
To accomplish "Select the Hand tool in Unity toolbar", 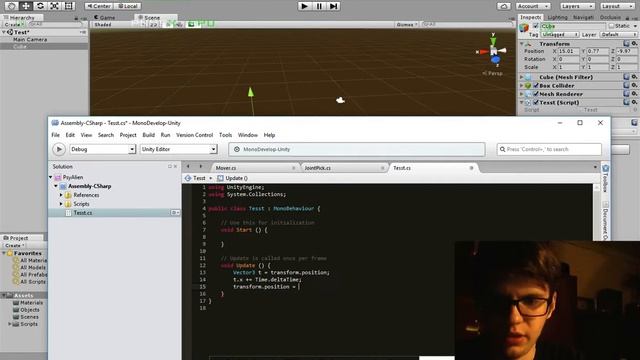I will (11, 6).
